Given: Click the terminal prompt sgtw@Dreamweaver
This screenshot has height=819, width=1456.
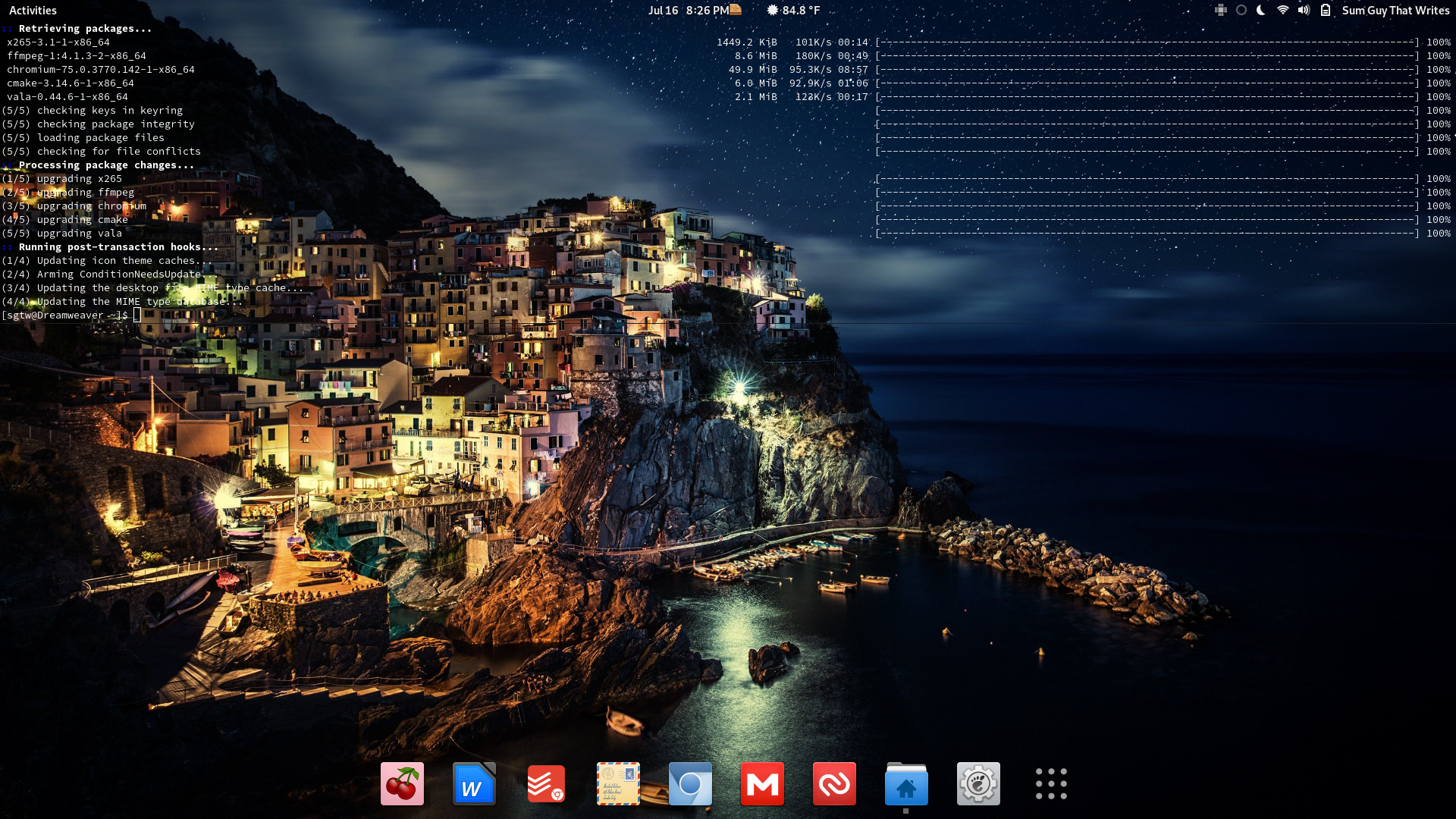Looking at the screenshot, I should [x=65, y=315].
